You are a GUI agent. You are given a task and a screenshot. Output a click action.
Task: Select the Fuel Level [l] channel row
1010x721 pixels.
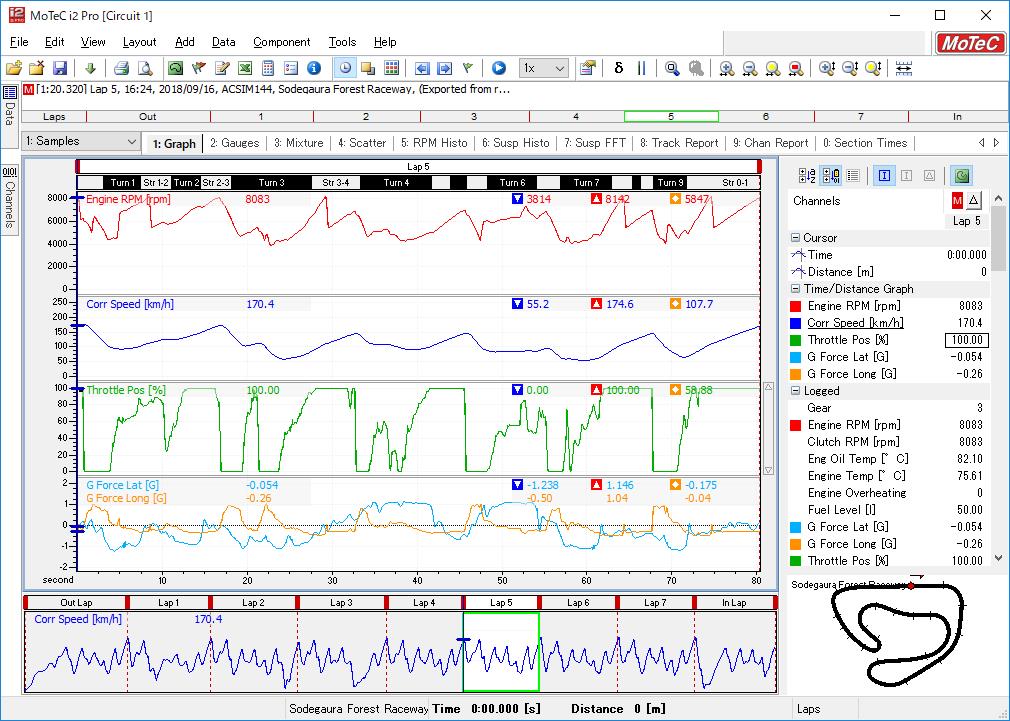[889, 510]
